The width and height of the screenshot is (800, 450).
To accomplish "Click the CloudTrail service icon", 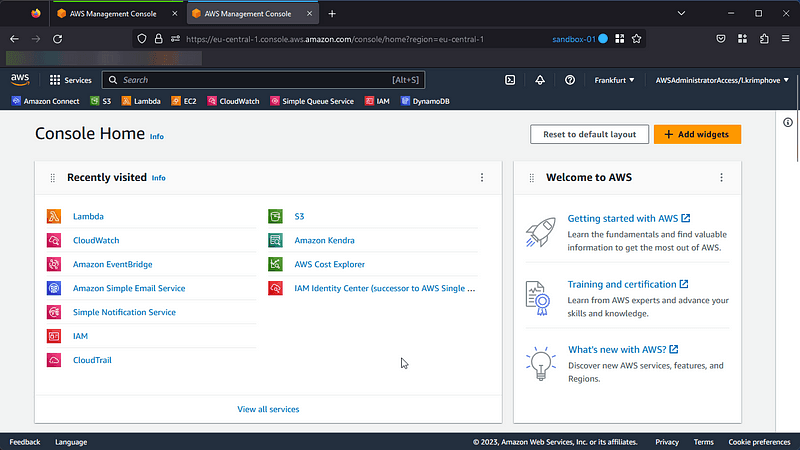I will tap(54, 360).
